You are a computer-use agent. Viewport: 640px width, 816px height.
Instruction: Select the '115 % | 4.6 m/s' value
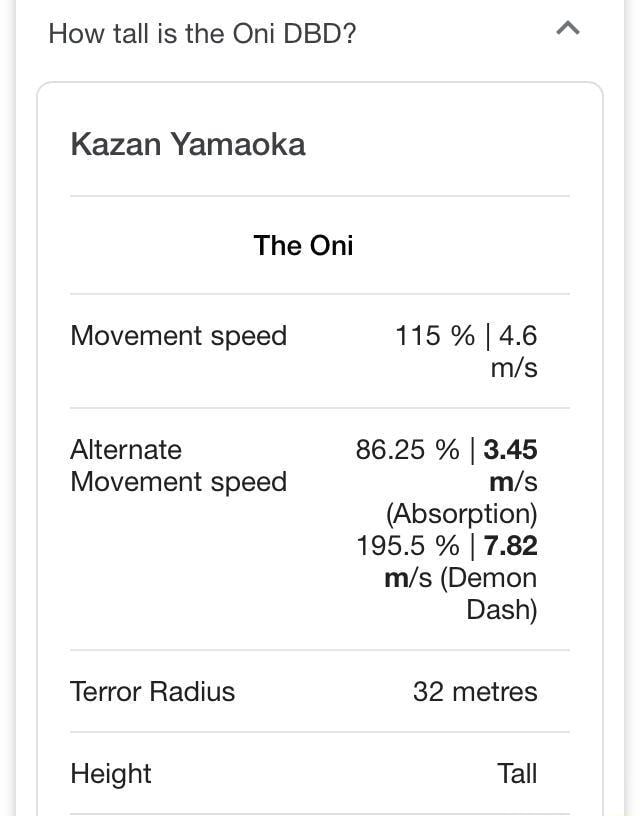[x=467, y=350]
